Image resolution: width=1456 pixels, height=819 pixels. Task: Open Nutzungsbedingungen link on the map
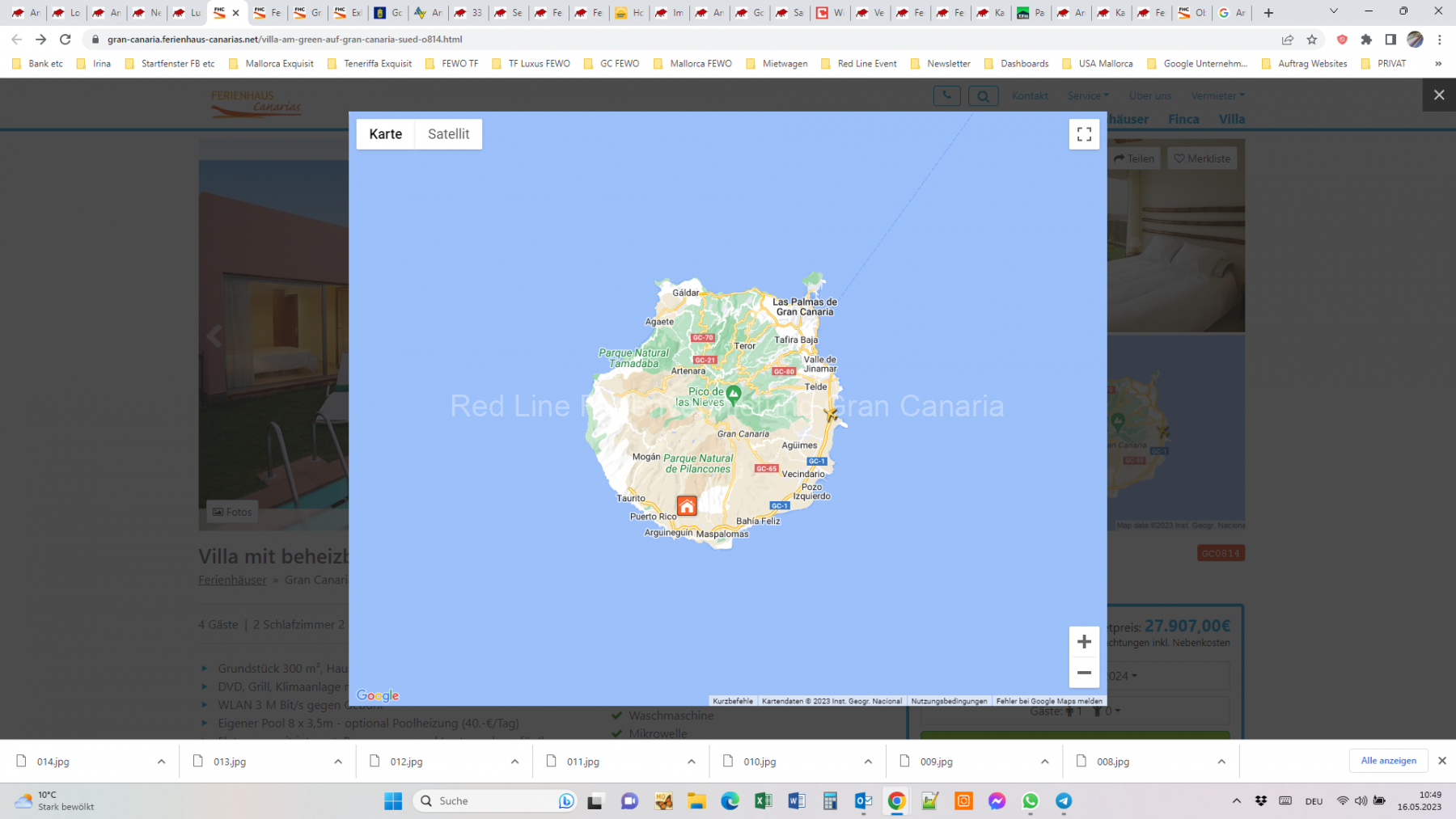pos(949,701)
